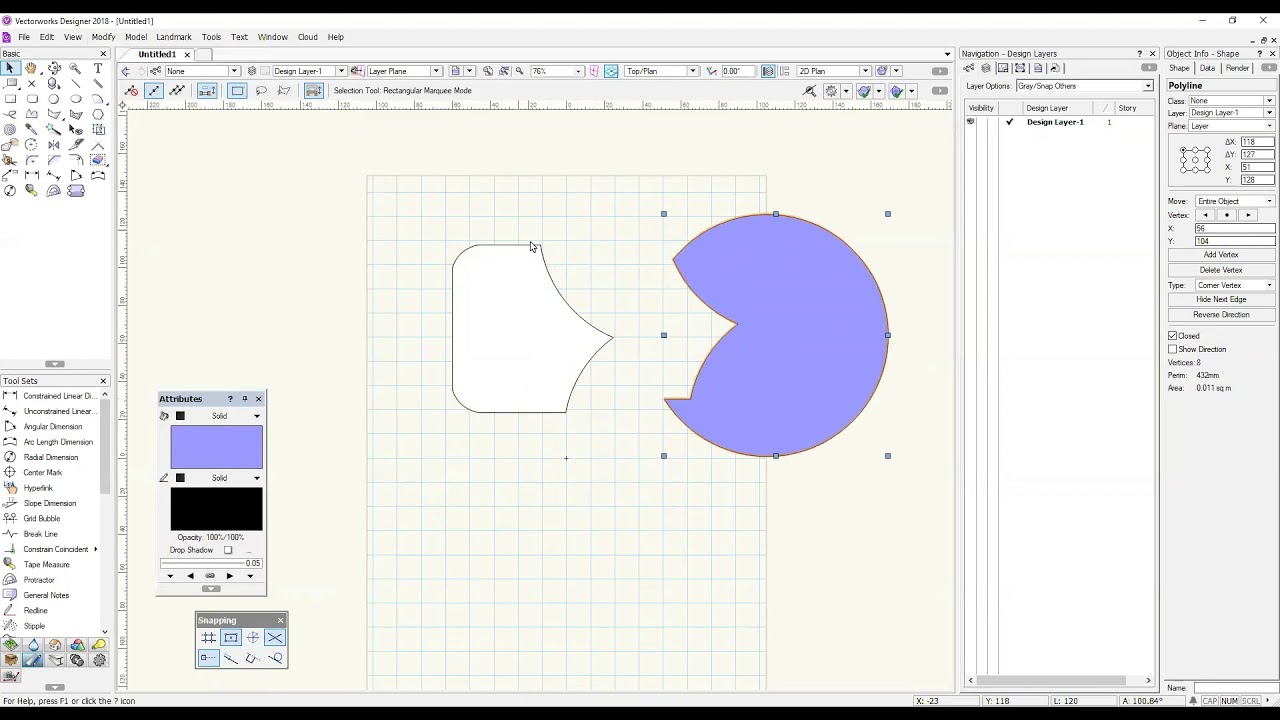This screenshot has height=720, width=1280.
Task: Click the Add Vertex button
Action: coord(1221,255)
